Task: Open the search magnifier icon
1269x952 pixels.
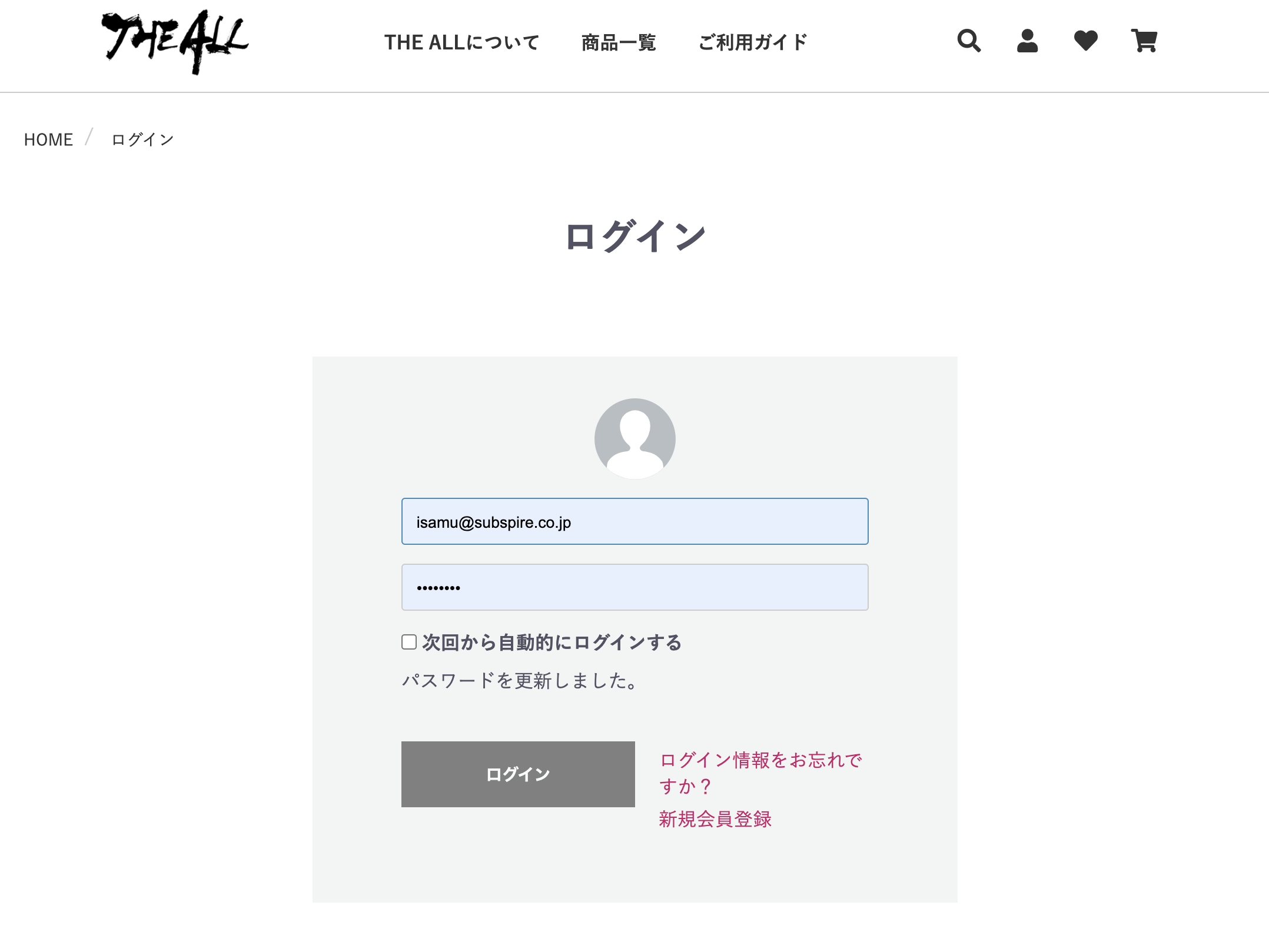Action: pyautogui.click(x=969, y=41)
